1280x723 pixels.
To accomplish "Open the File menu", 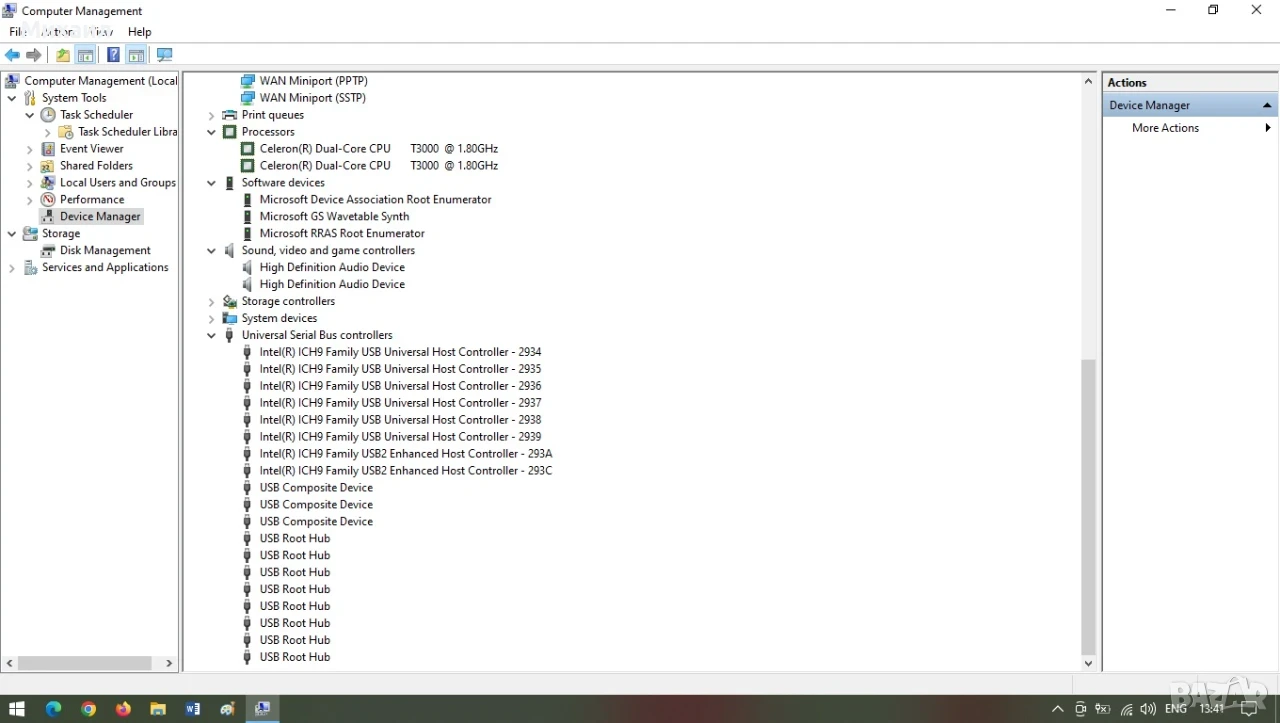I will pos(17,32).
